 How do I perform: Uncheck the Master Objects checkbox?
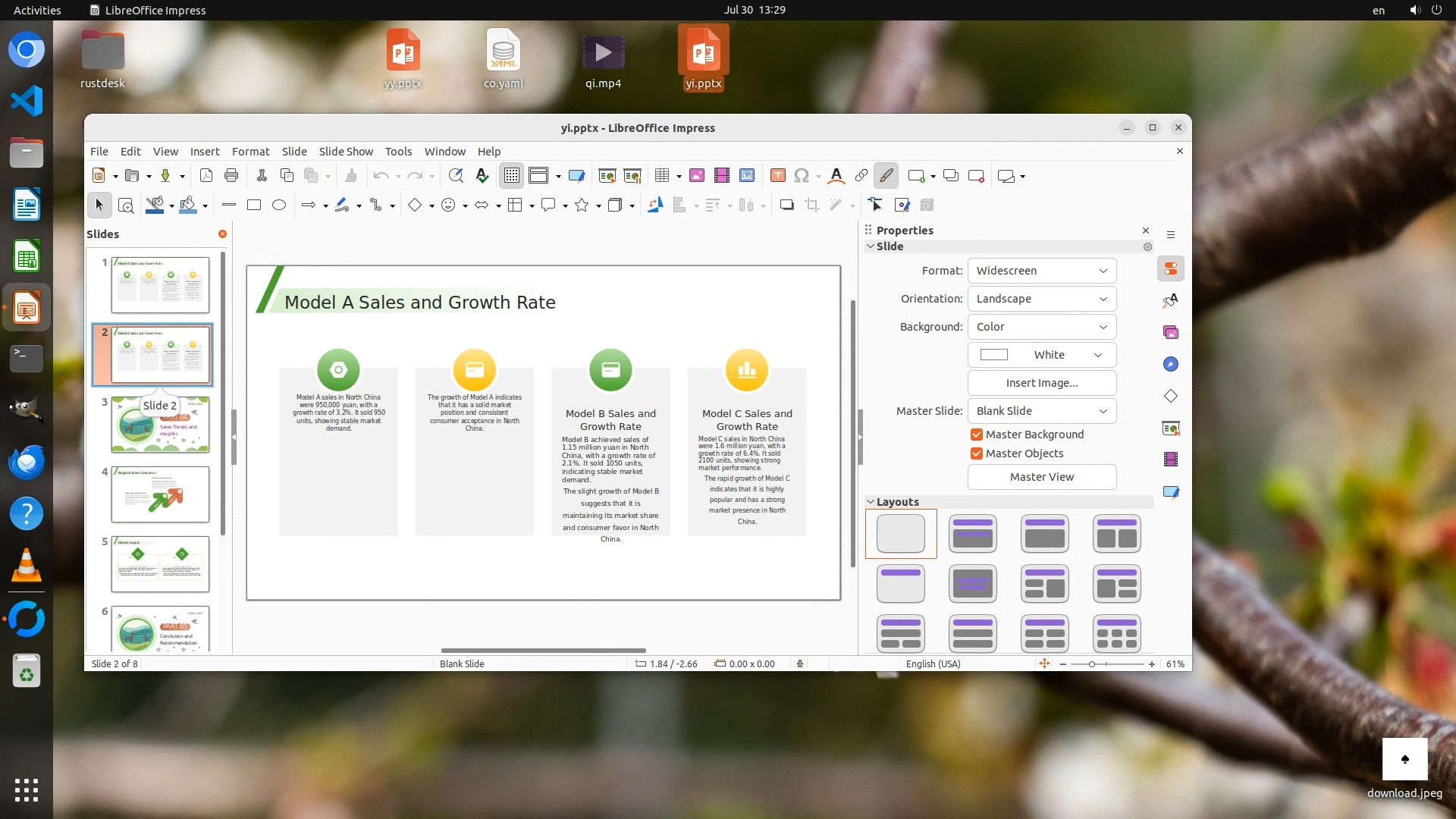977,453
